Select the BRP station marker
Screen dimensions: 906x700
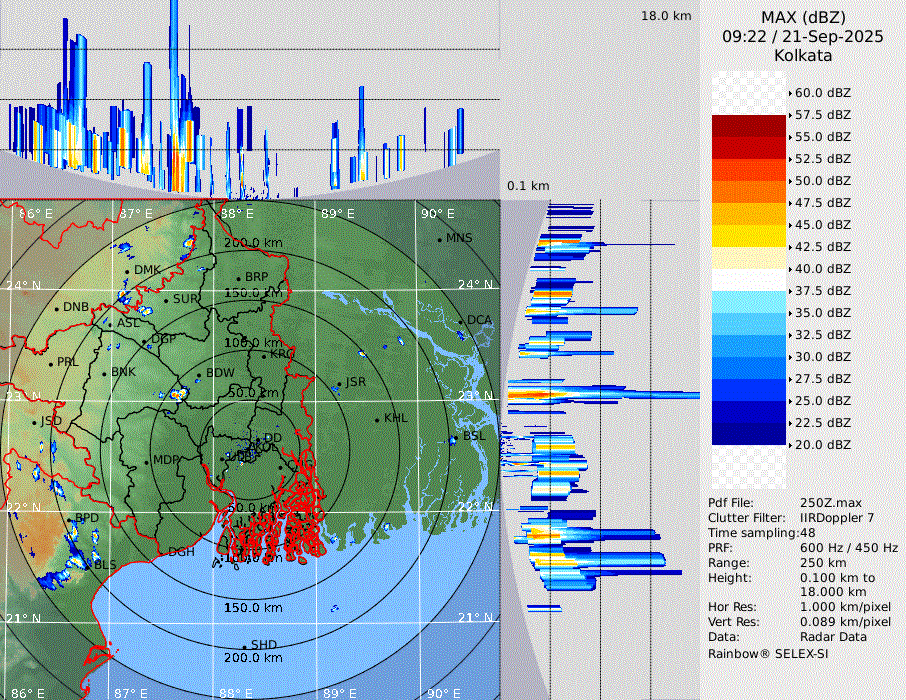239,278
